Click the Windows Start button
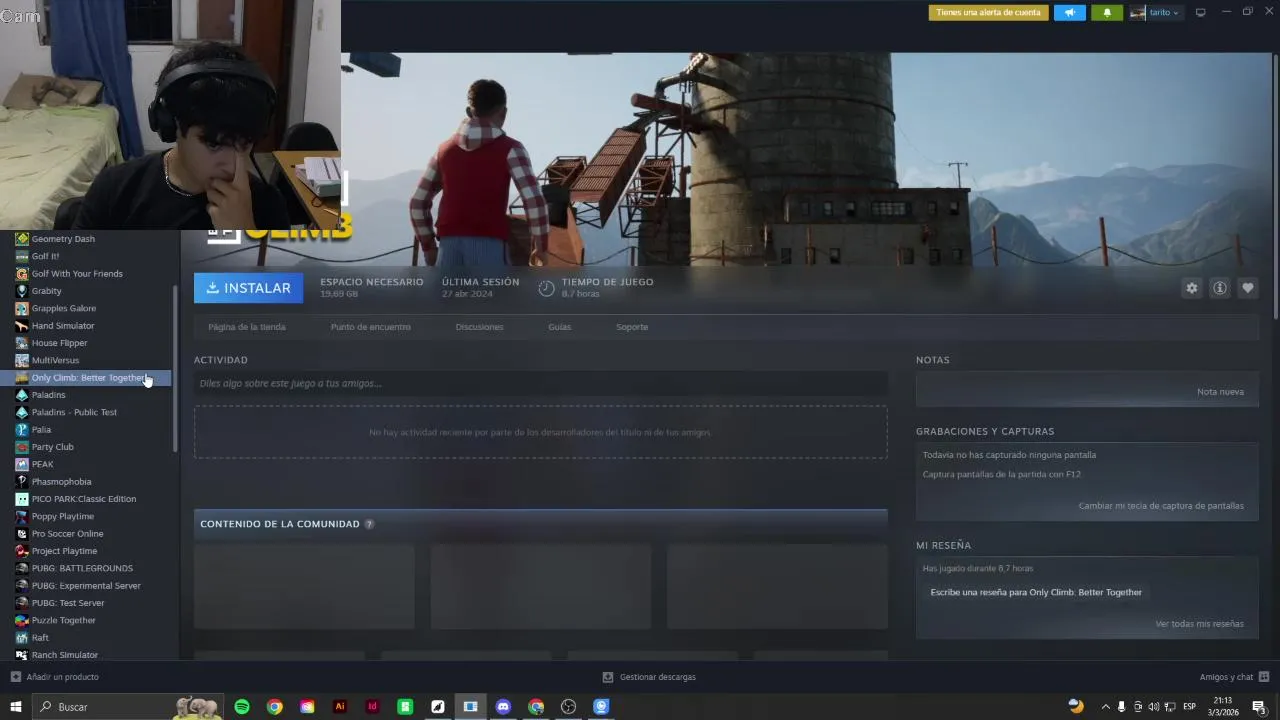 pos(16,707)
